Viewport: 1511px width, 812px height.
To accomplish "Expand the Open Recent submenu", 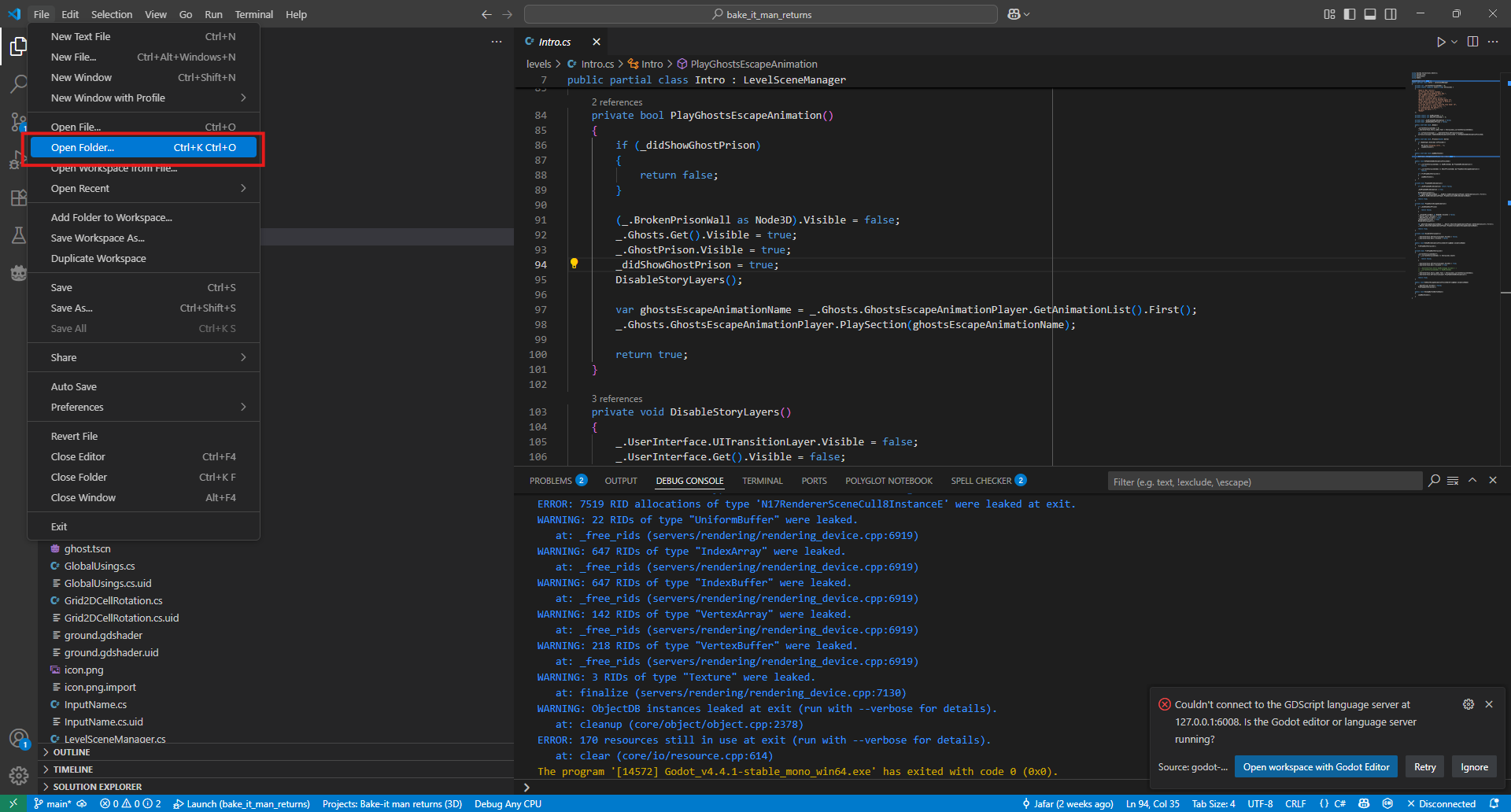I will point(143,188).
